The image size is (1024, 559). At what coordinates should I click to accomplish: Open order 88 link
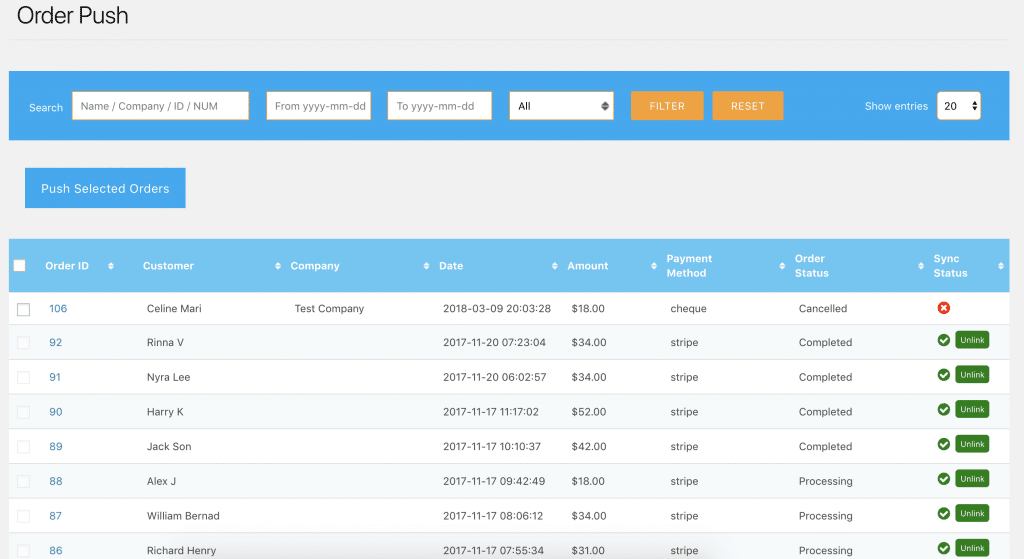tap(56, 481)
